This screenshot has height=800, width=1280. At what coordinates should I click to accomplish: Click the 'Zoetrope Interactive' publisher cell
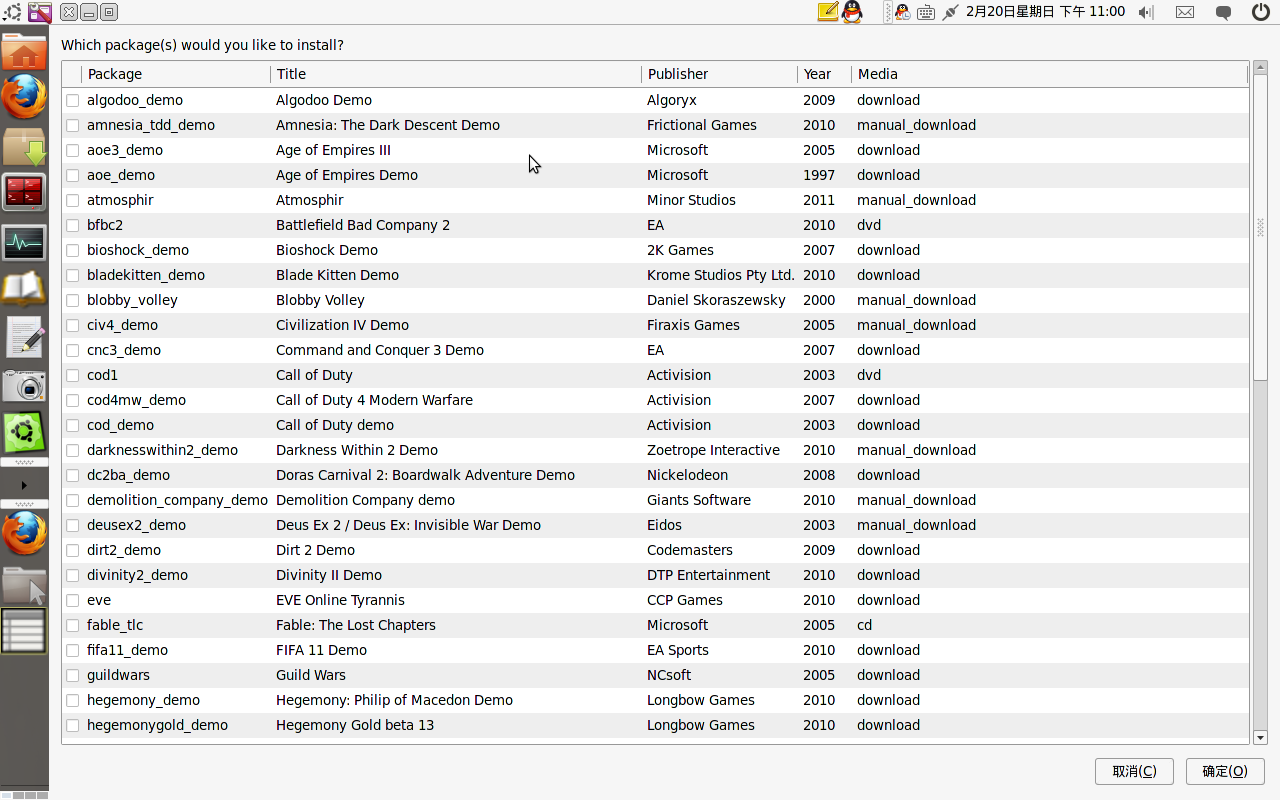713,450
